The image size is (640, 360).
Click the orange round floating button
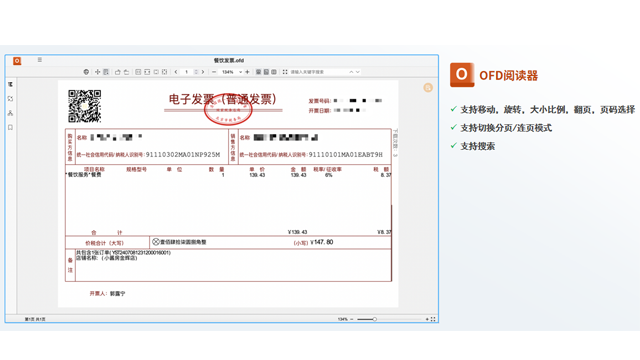(428, 87)
